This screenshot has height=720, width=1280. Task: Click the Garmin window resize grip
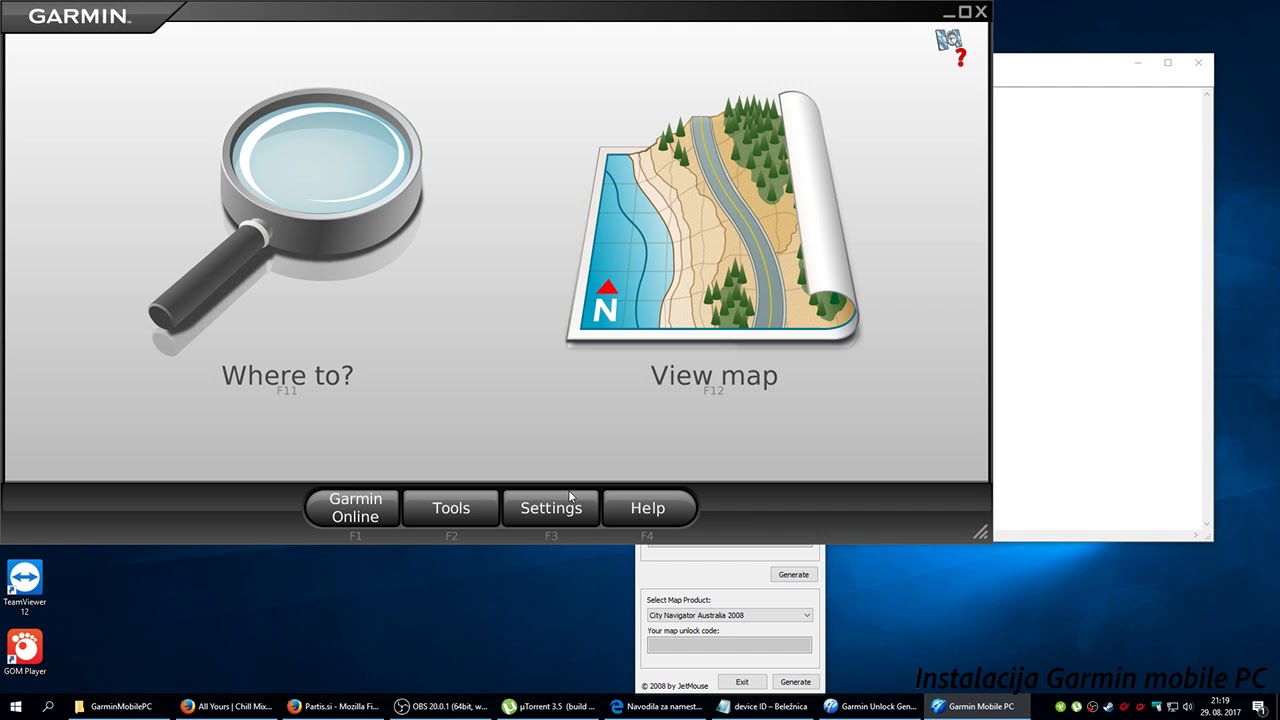click(x=980, y=532)
